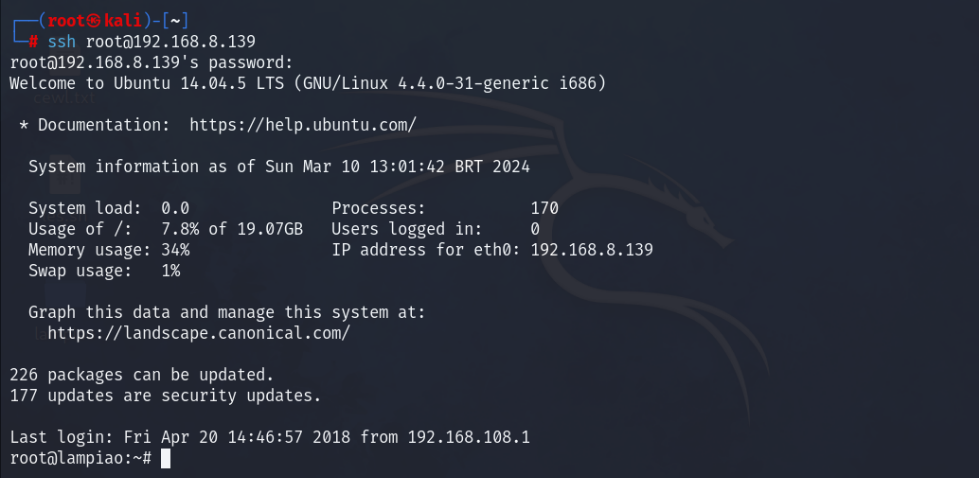Image resolution: width=979 pixels, height=478 pixels.
Task: Click the eth0 IP address 192.168.8.139
Action: 591,250
